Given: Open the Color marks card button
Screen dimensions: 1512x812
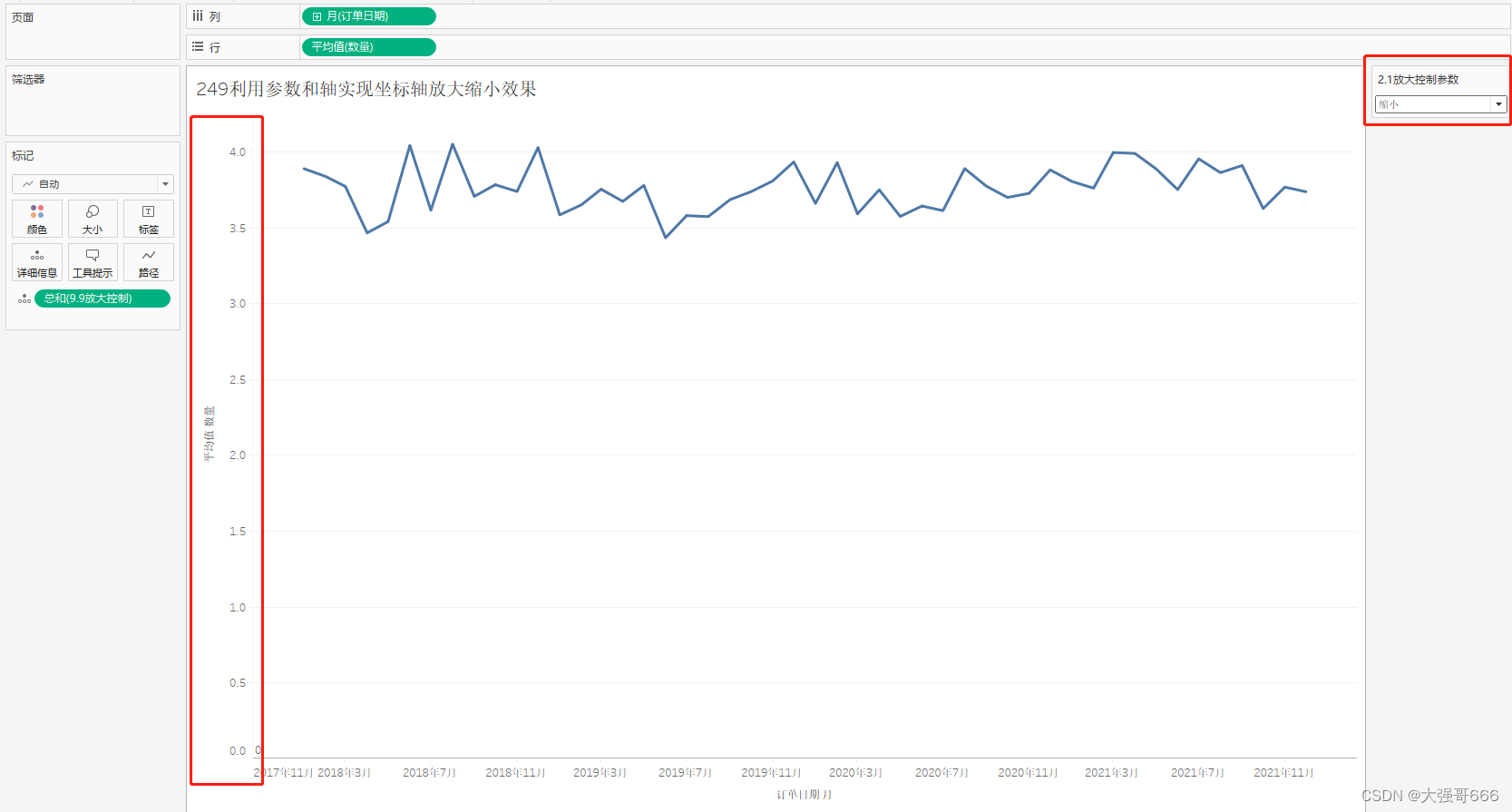Looking at the screenshot, I should [x=37, y=219].
